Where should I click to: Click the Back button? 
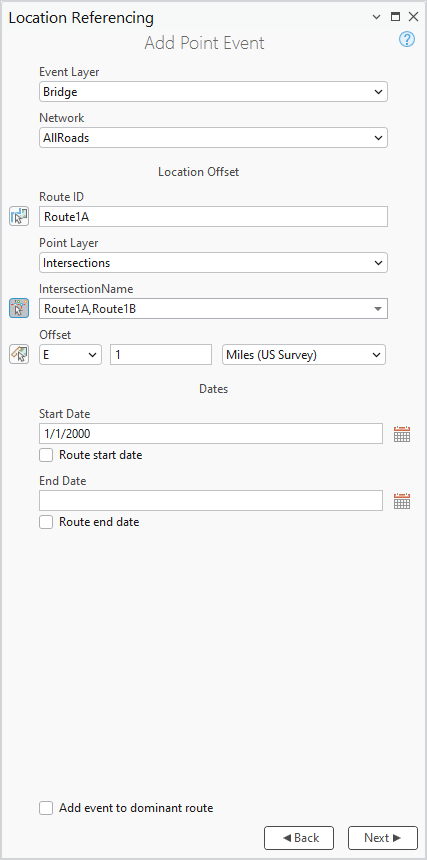299,838
